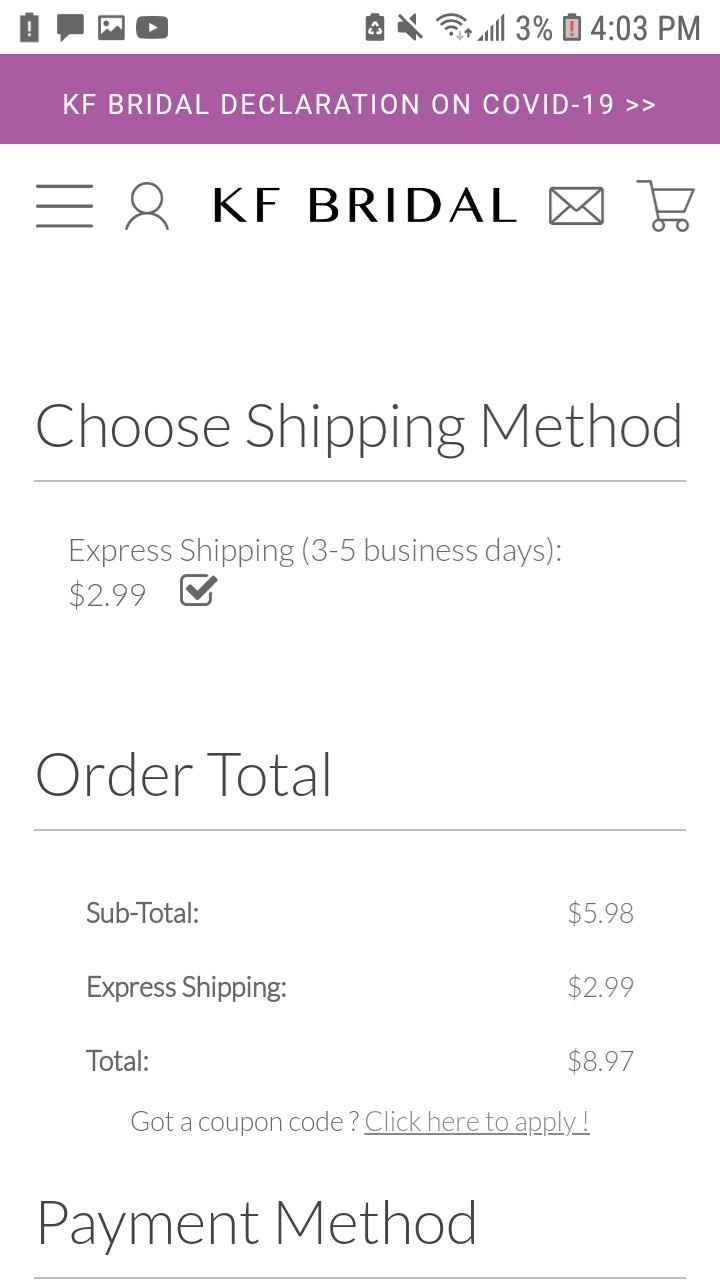Tap the Payment Method heading
The width and height of the screenshot is (720, 1280).
(x=257, y=1222)
